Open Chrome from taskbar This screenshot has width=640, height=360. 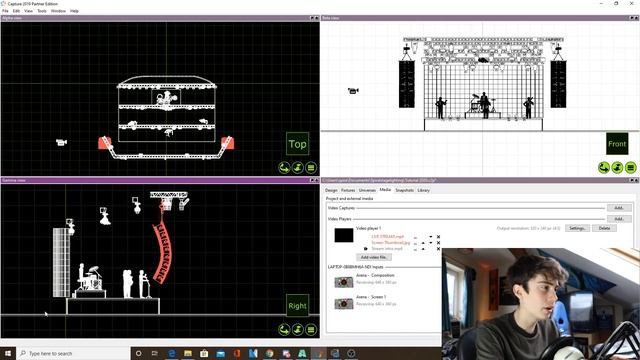(269, 353)
